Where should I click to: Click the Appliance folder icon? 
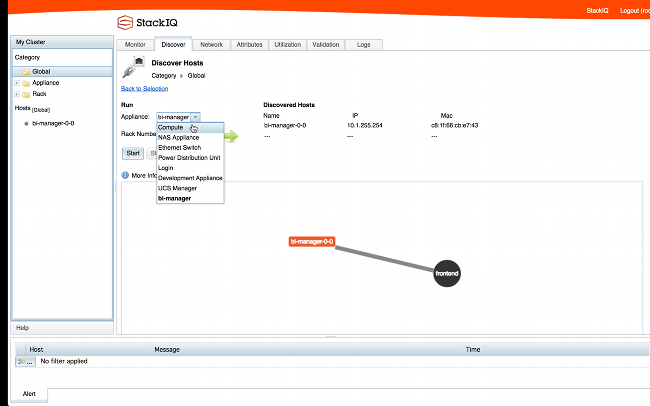point(26,83)
